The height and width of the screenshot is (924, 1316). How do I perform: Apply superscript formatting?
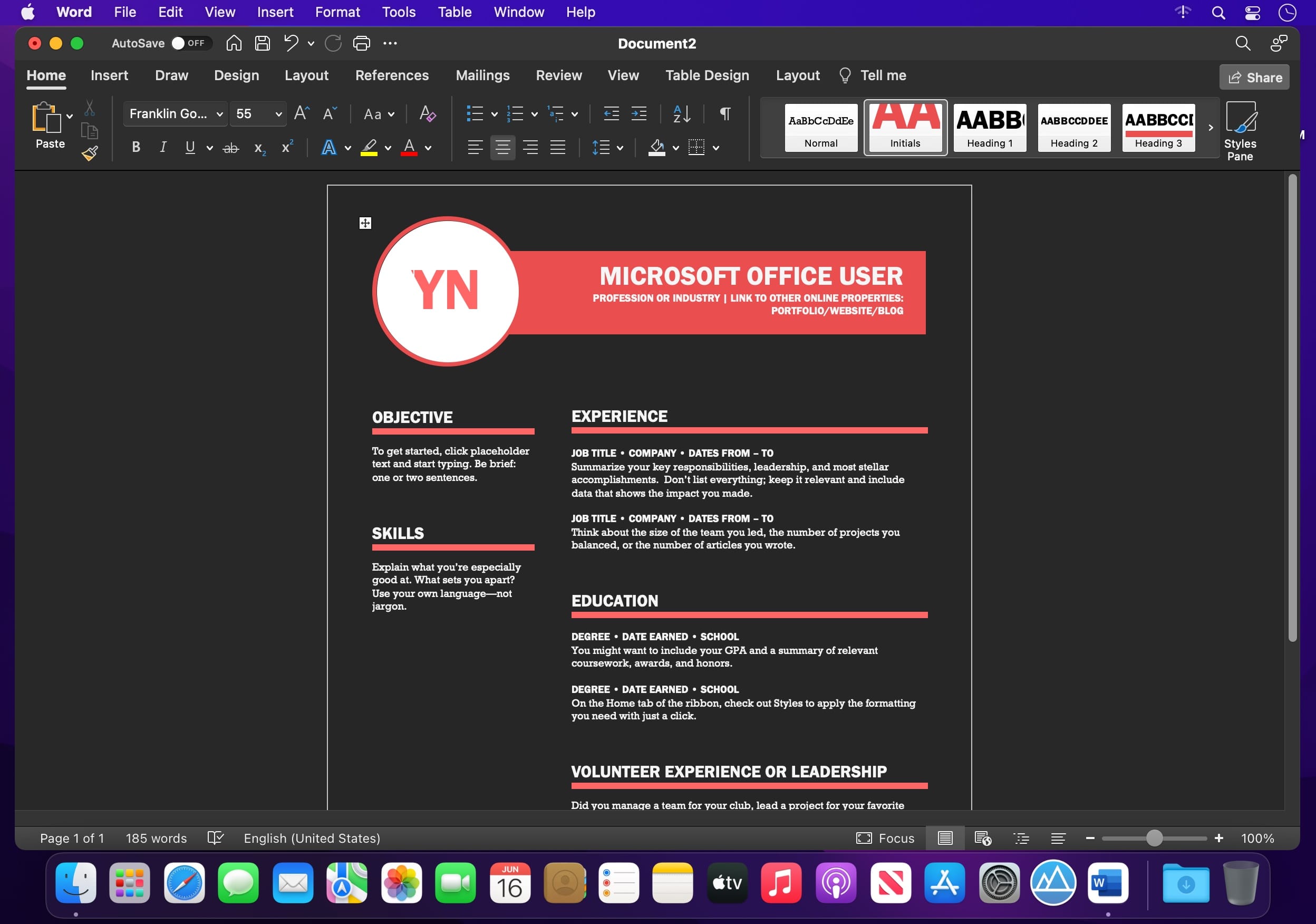287,147
